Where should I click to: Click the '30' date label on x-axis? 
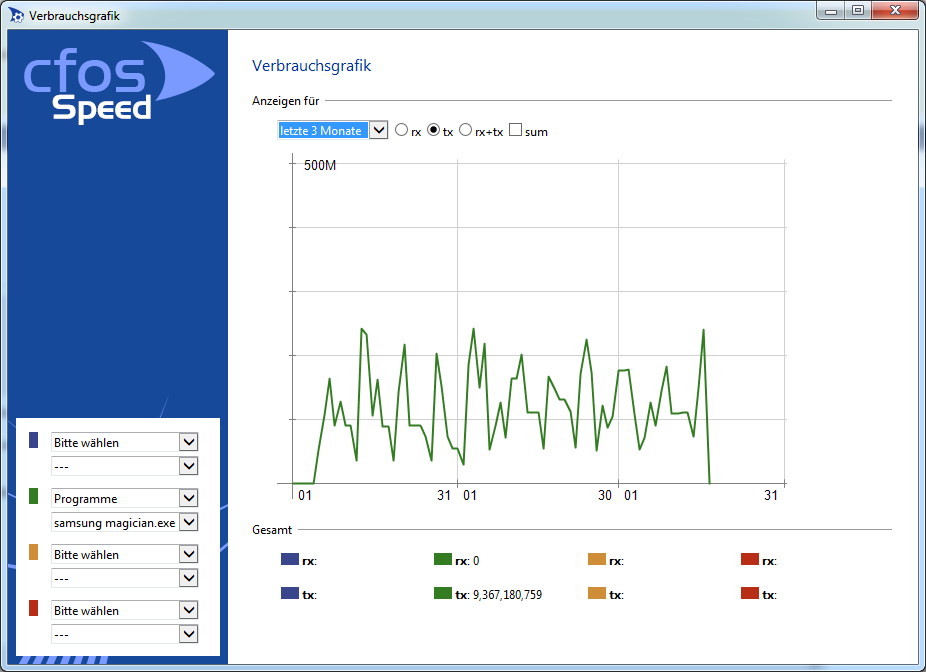605,495
